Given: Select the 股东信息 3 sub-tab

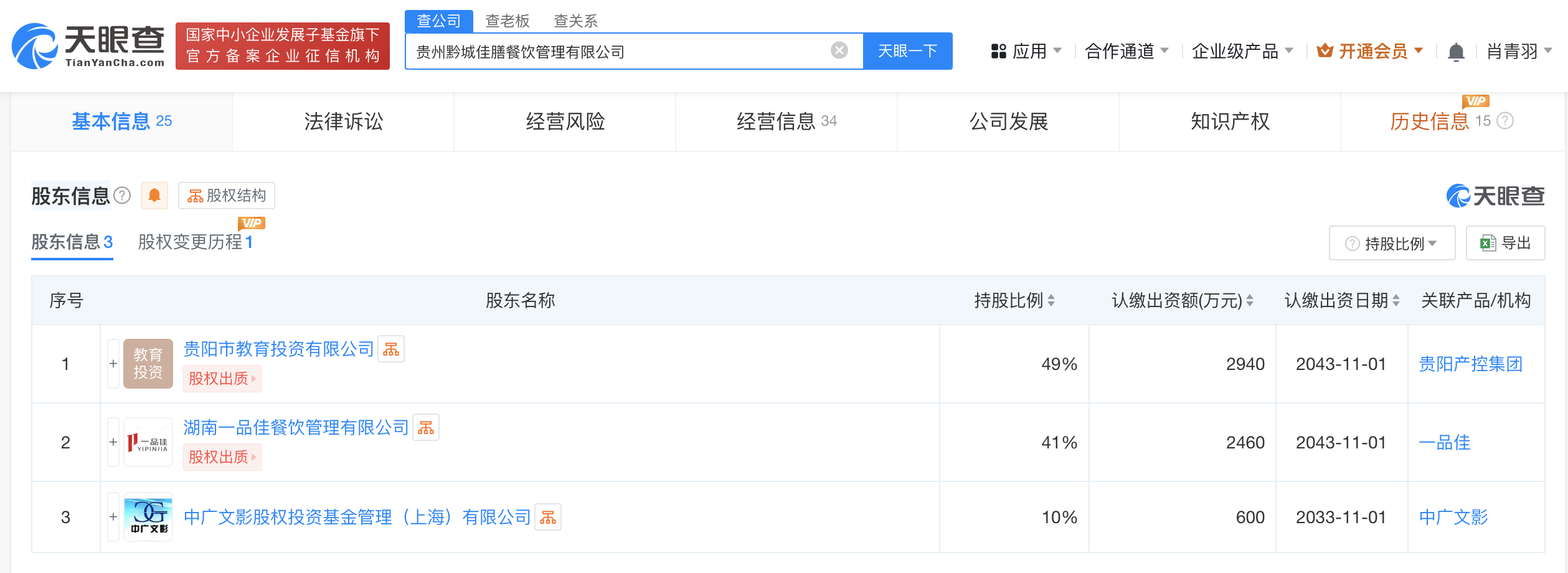Looking at the screenshot, I should coord(72,242).
